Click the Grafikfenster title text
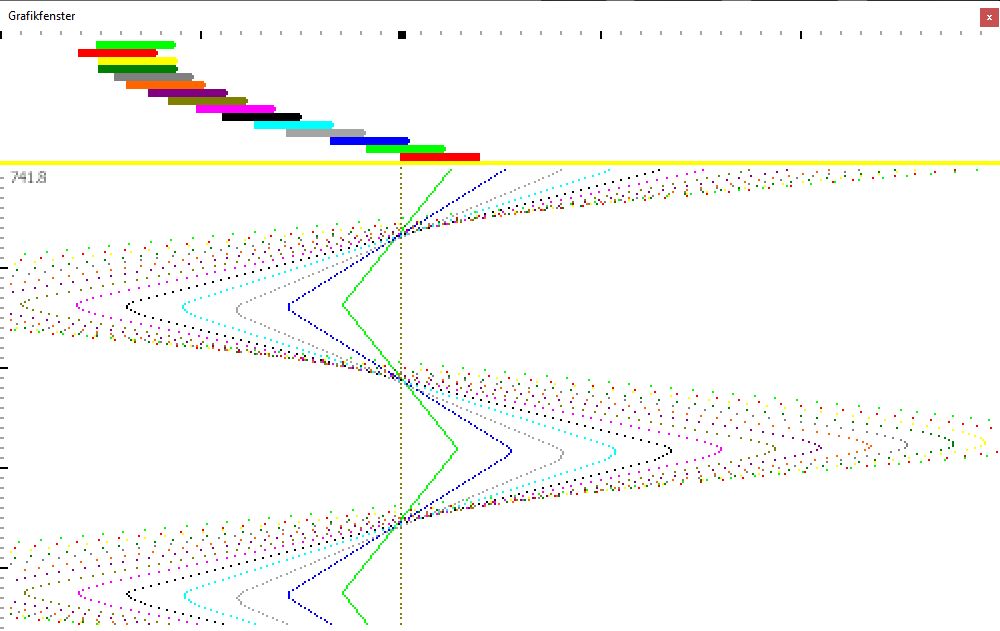Viewport: 1000px width, 631px height. [42, 16]
